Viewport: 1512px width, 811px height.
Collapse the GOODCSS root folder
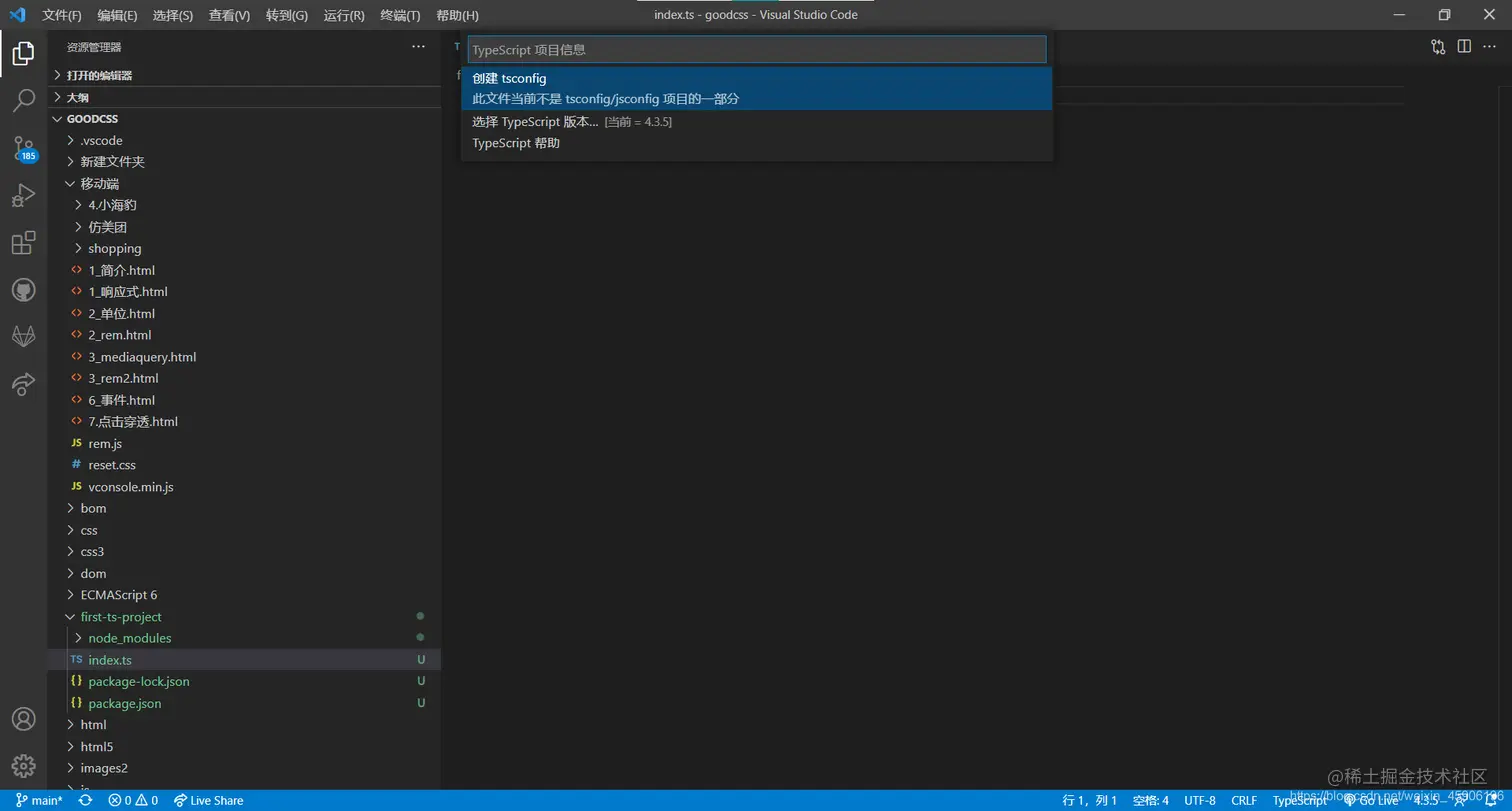coord(246,119)
